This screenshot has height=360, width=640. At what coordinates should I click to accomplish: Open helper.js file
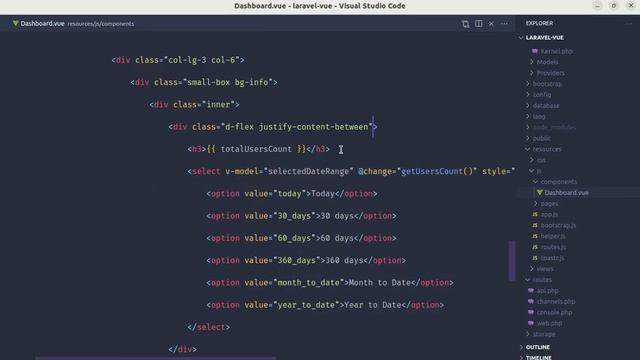point(553,236)
